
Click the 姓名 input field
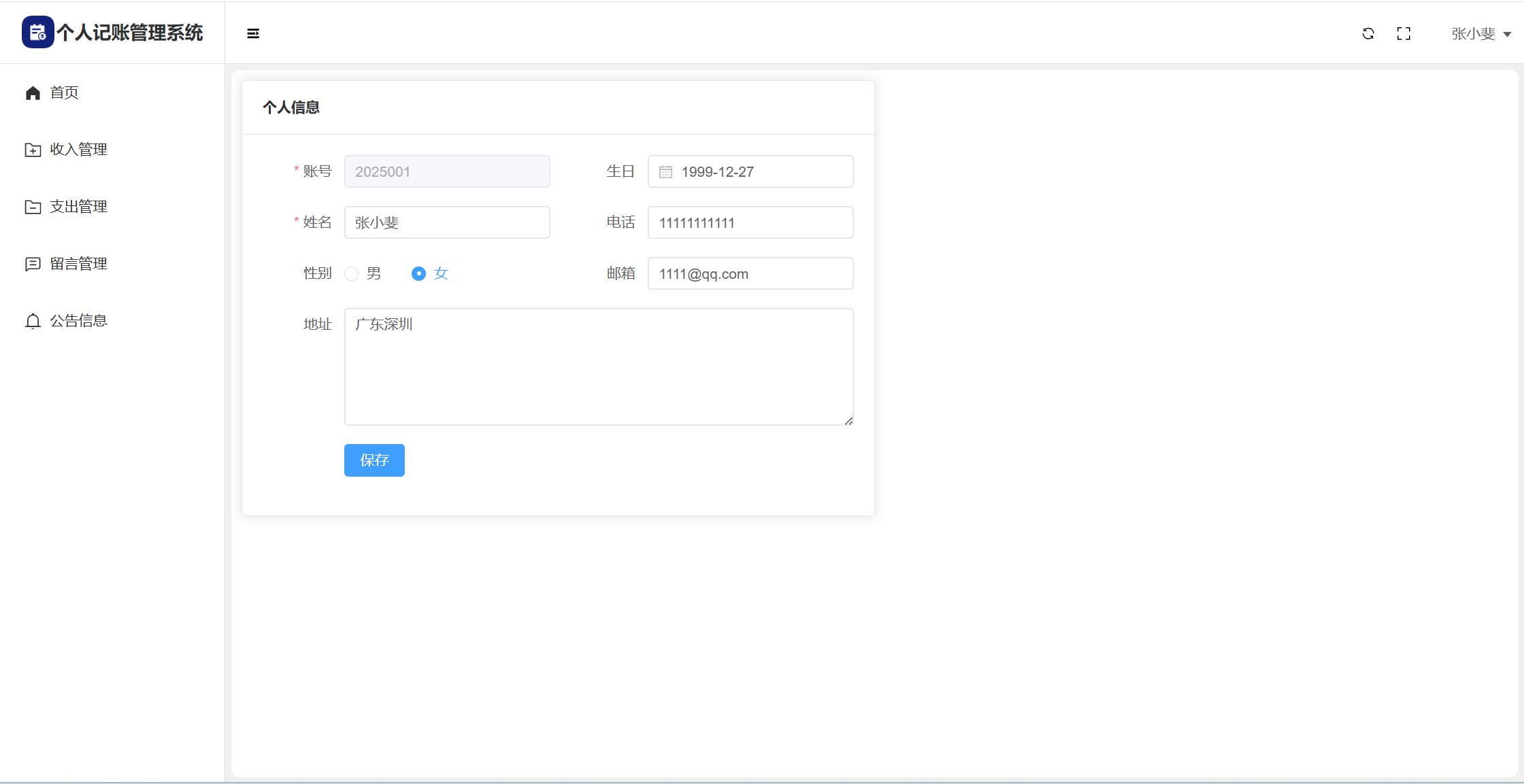pos(447,222)
